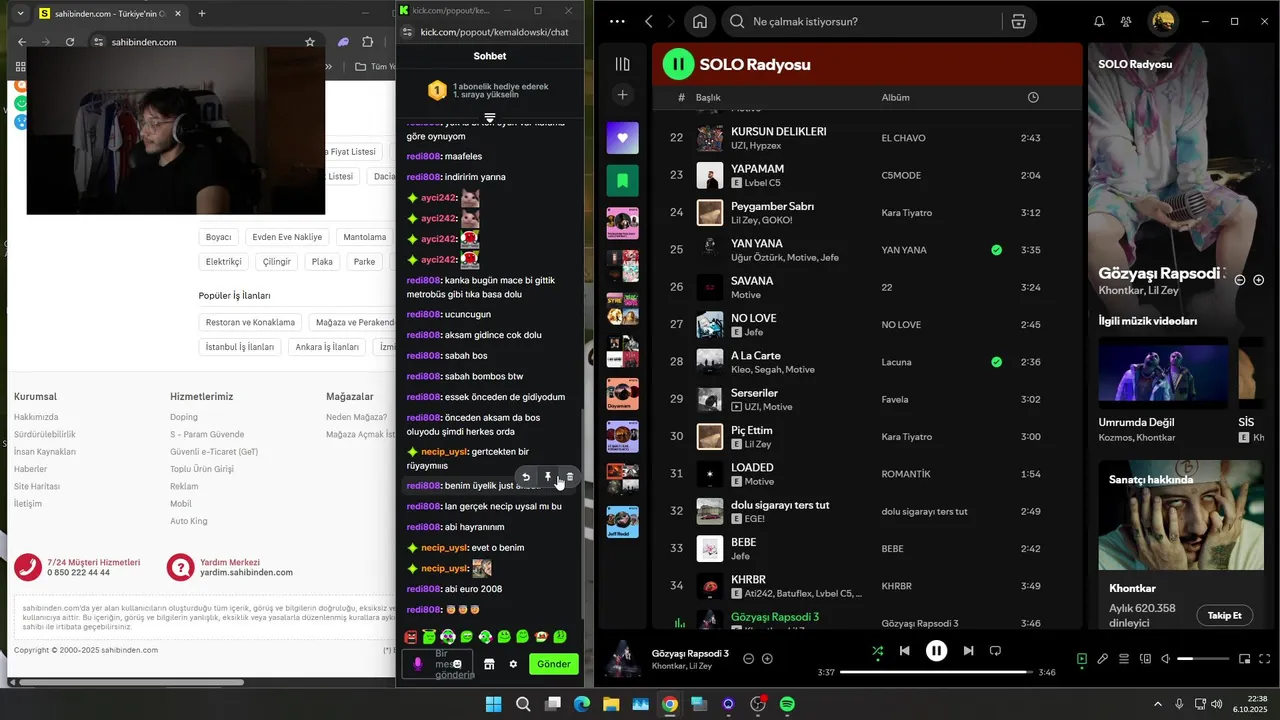Open Spotify browse icon in search bar

coord(1018,21)
